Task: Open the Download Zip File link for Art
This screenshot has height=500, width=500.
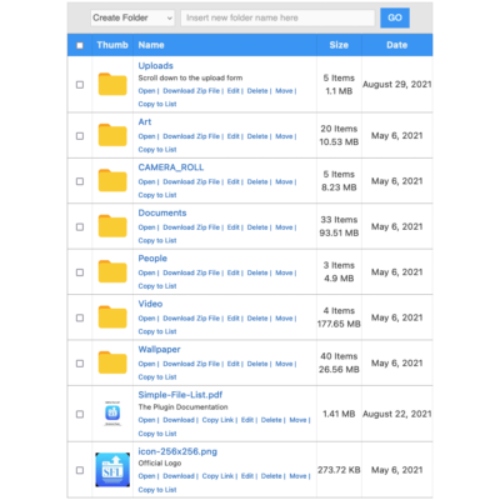Action: point(191,136)
